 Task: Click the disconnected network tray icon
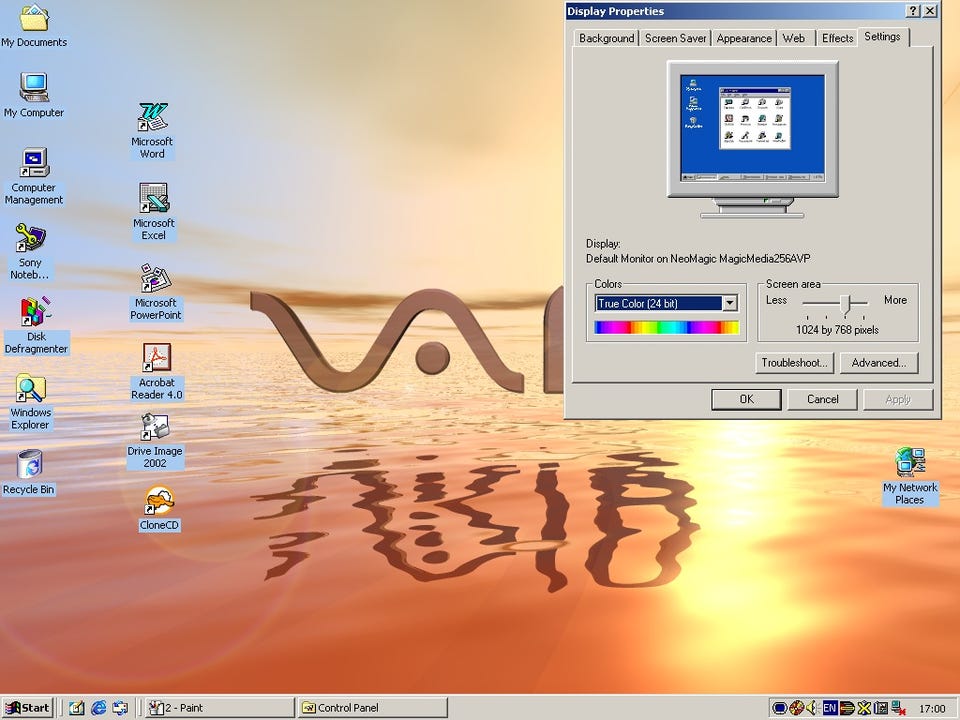click(899, 708)
